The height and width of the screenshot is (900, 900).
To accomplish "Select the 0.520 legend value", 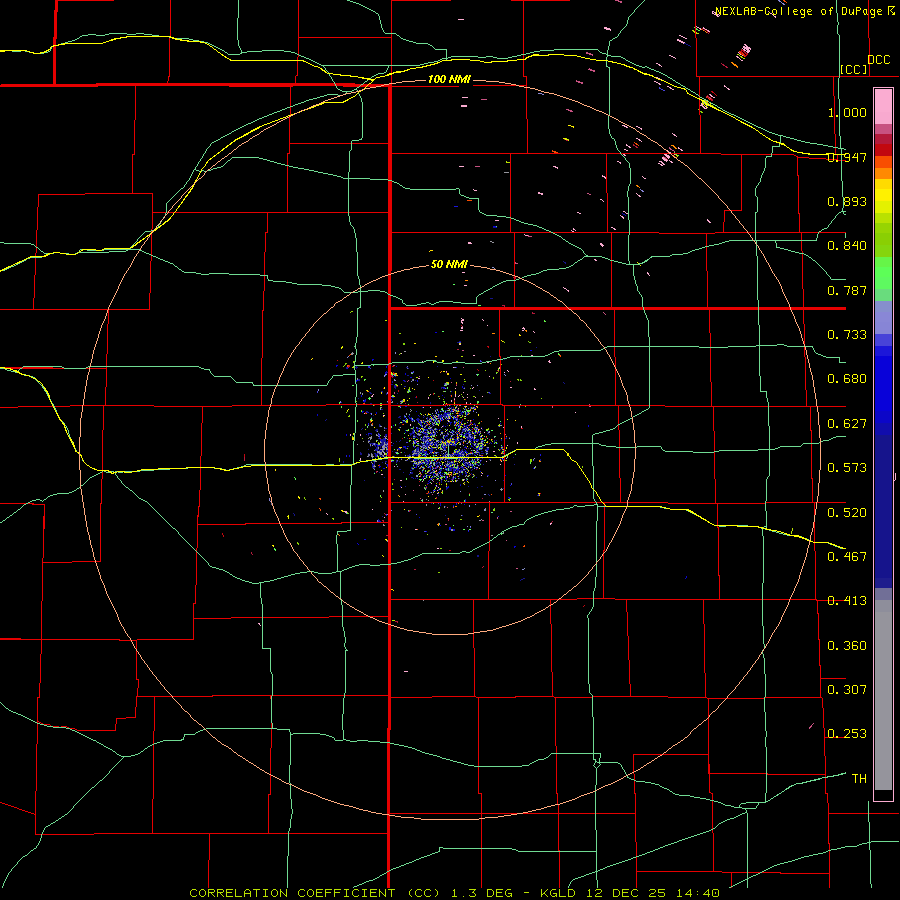I will [x=847, y=512].
